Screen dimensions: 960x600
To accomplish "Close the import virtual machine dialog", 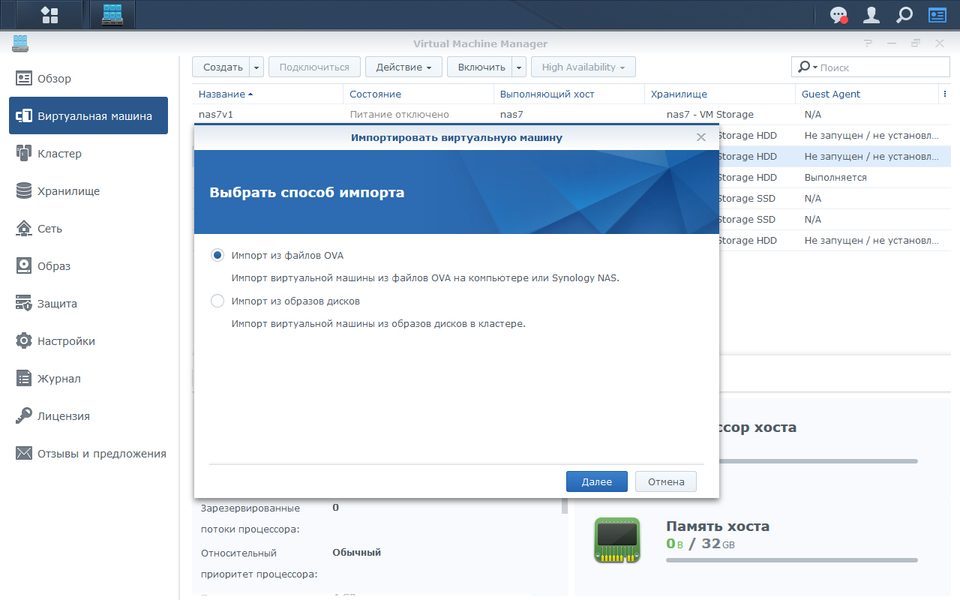I will pos(701,138).
